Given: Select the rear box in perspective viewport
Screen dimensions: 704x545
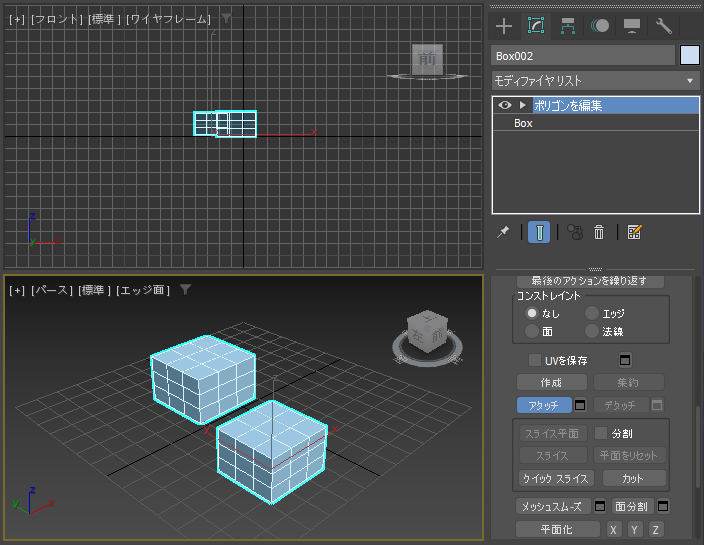Looking at the screenshot, I should [x=203, y=379].
